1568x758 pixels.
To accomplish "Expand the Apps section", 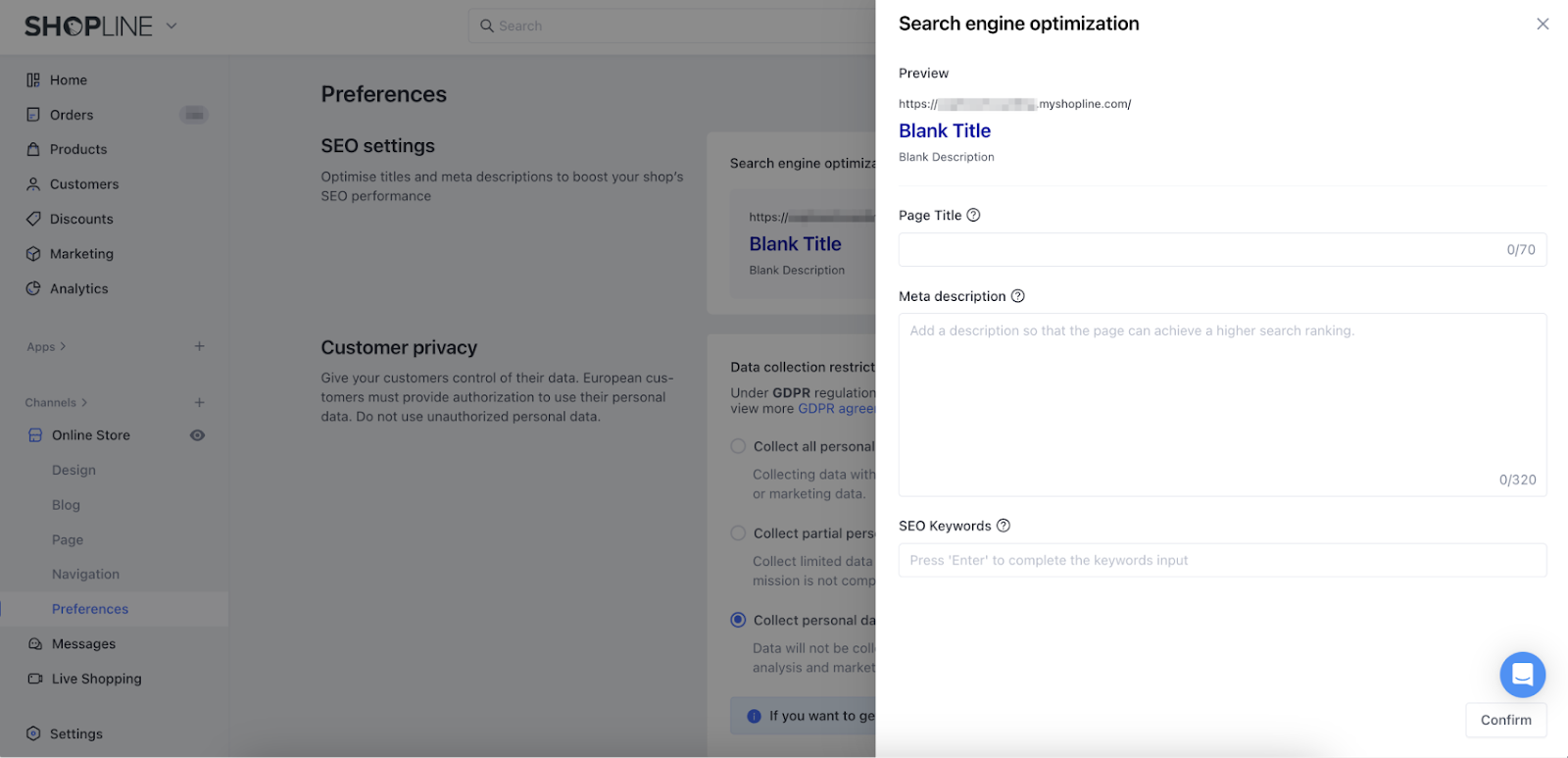I will 46,347.
